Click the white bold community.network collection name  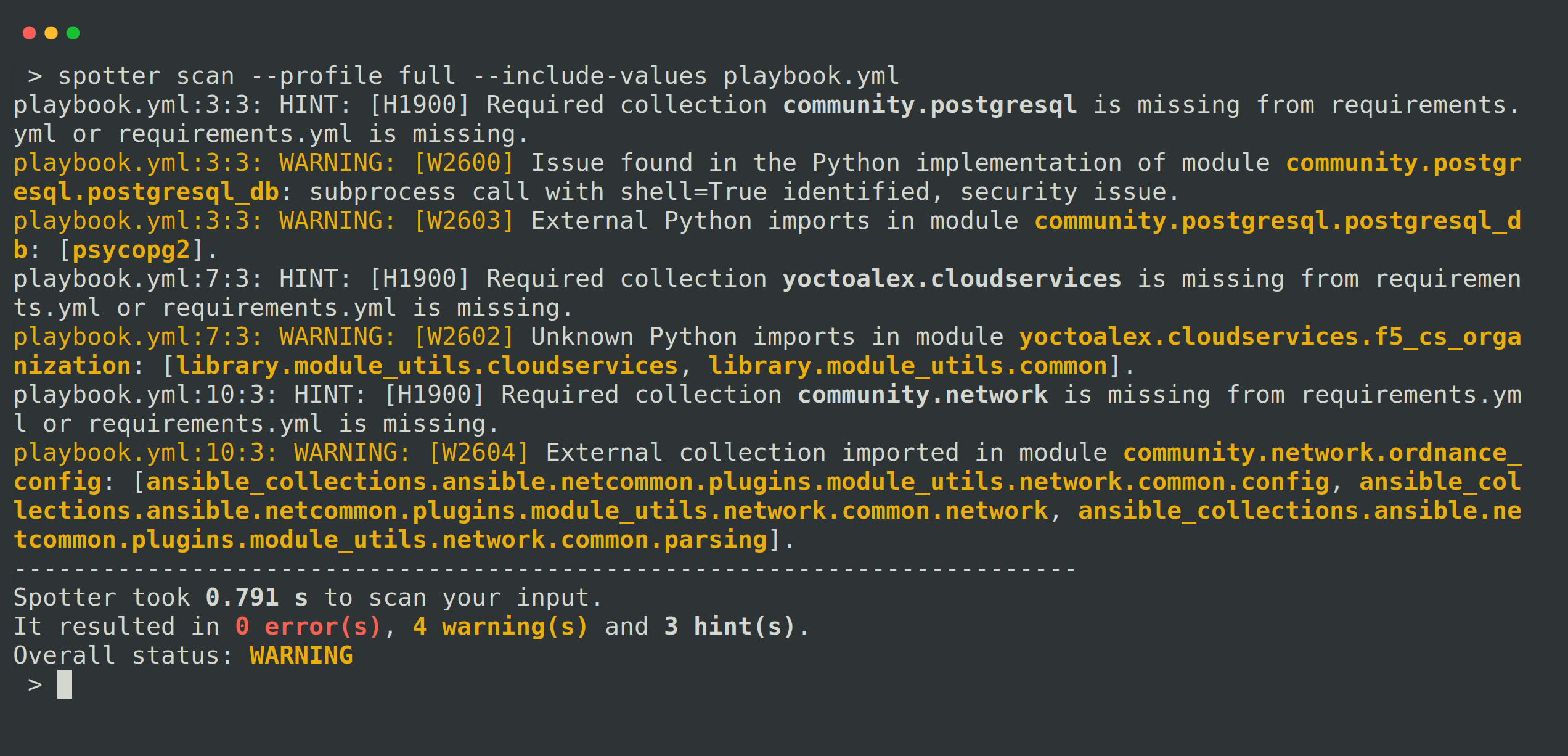[x=923, y=395]
